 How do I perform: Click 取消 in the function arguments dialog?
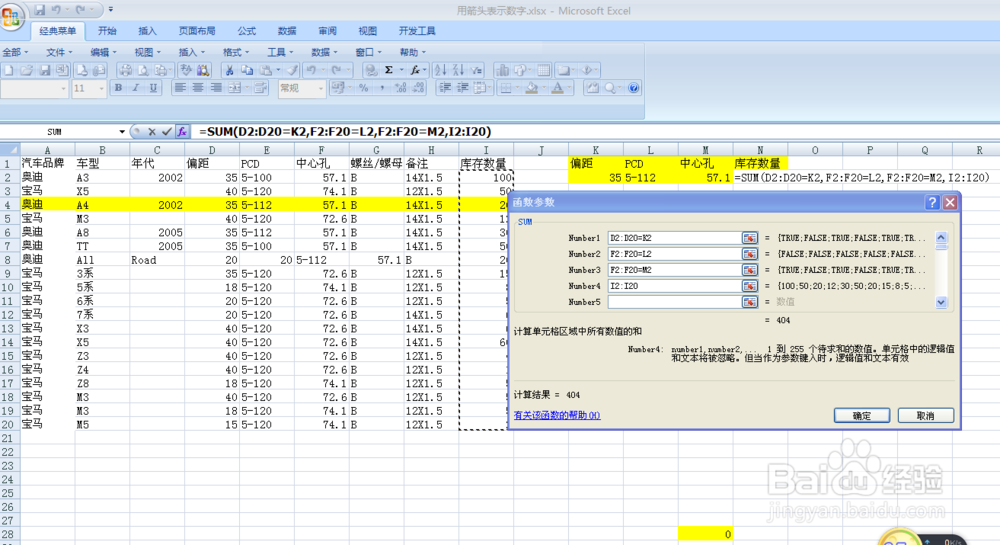tap(925, 416)
